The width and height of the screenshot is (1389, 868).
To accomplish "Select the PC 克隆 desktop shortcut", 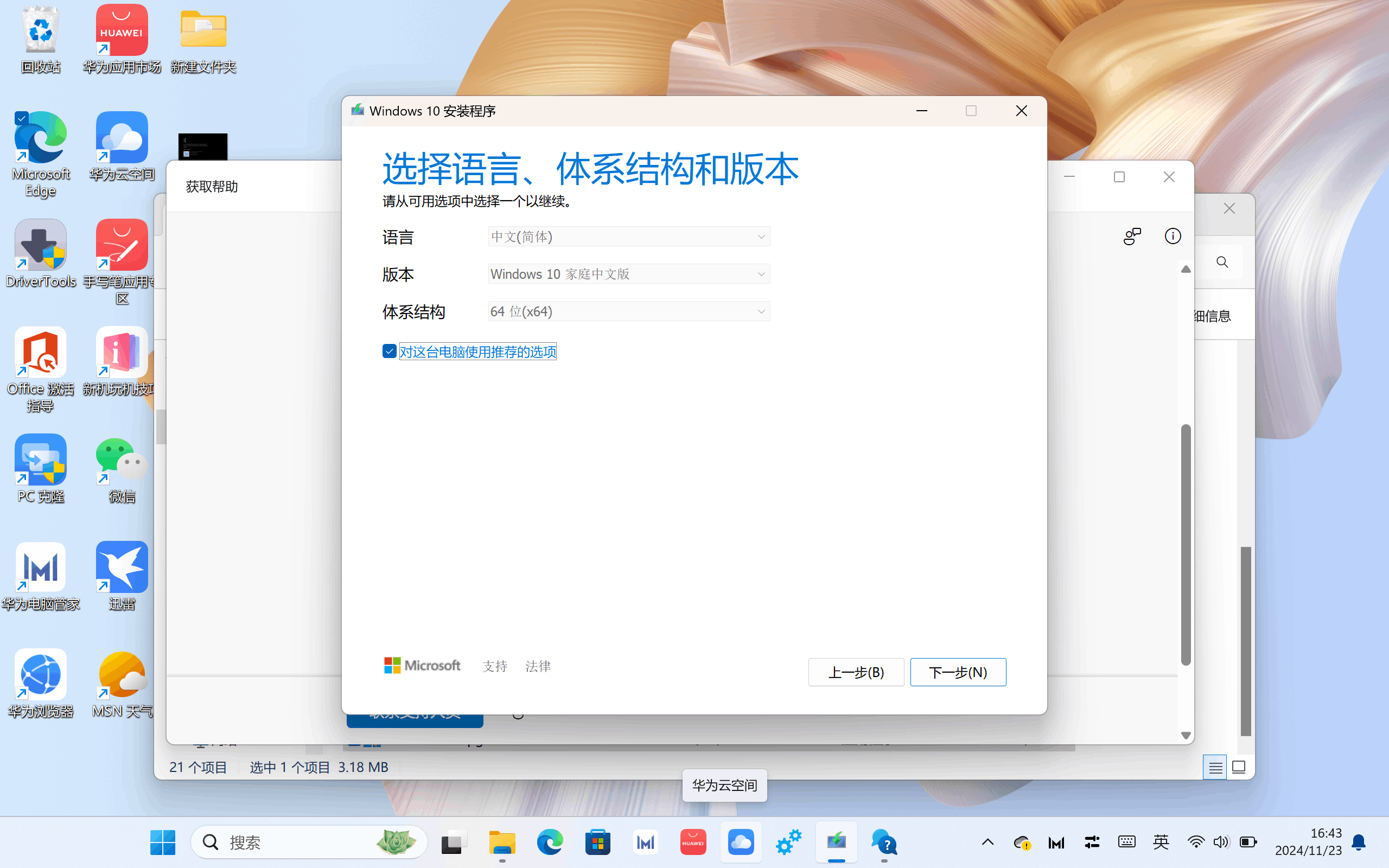I will (x=41, y=468).
